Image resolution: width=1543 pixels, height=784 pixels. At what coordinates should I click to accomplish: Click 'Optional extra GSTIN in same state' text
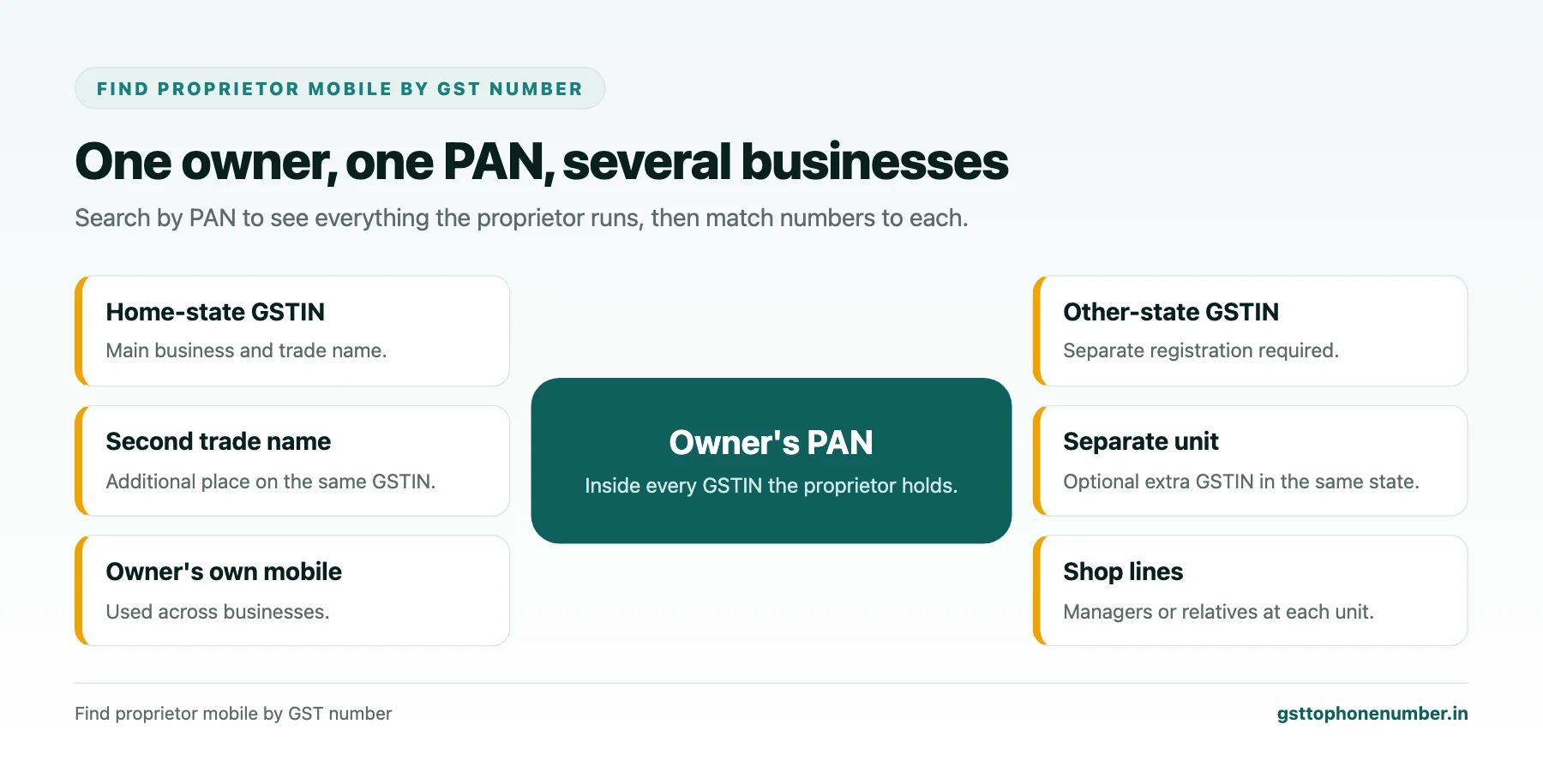point(1241,482)
